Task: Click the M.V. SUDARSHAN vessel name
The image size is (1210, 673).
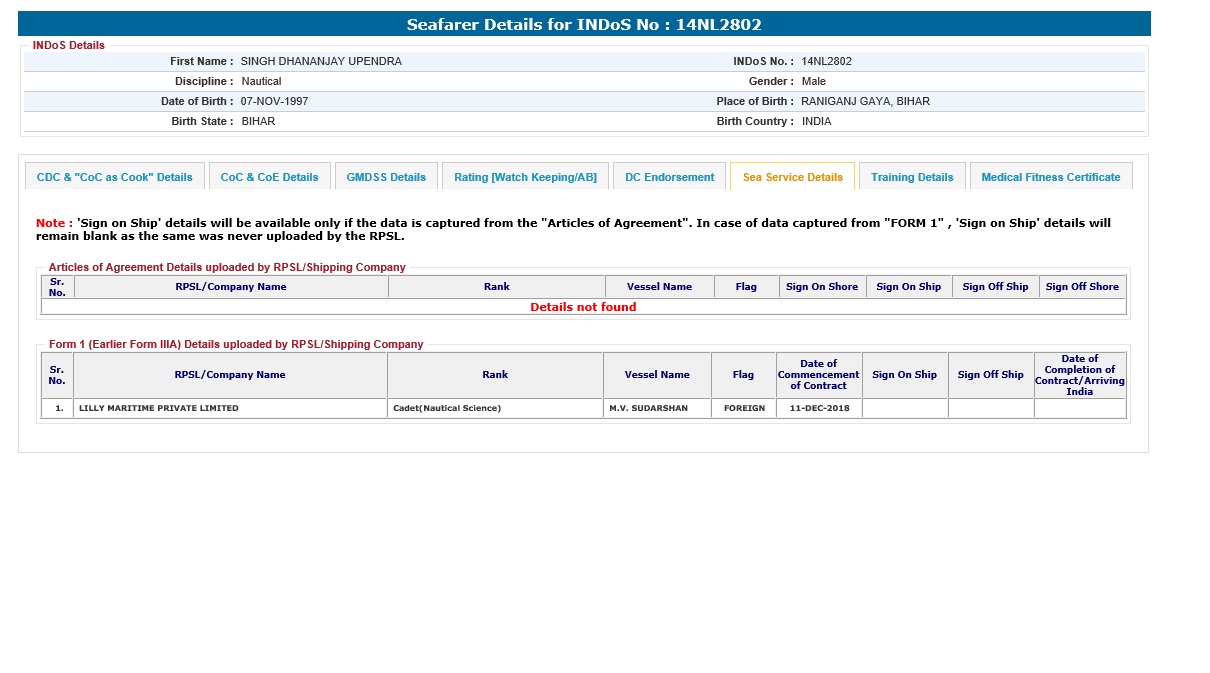Action: pos(648,408)
